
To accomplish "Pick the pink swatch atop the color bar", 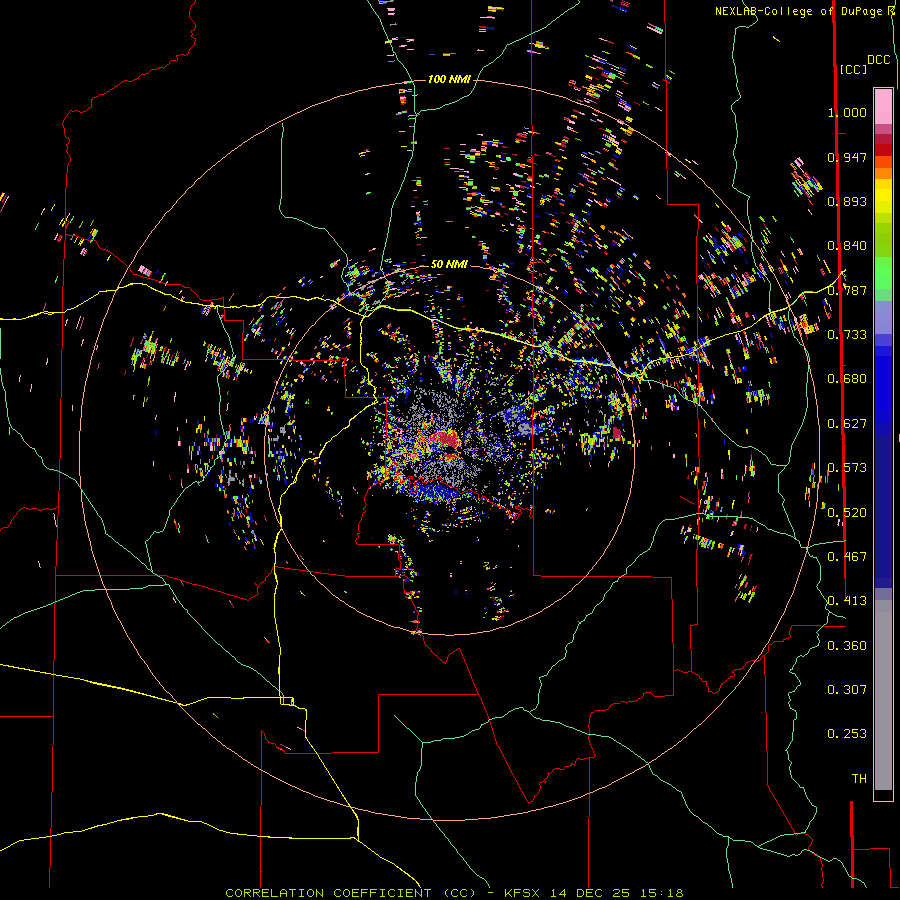I will 883,107.
